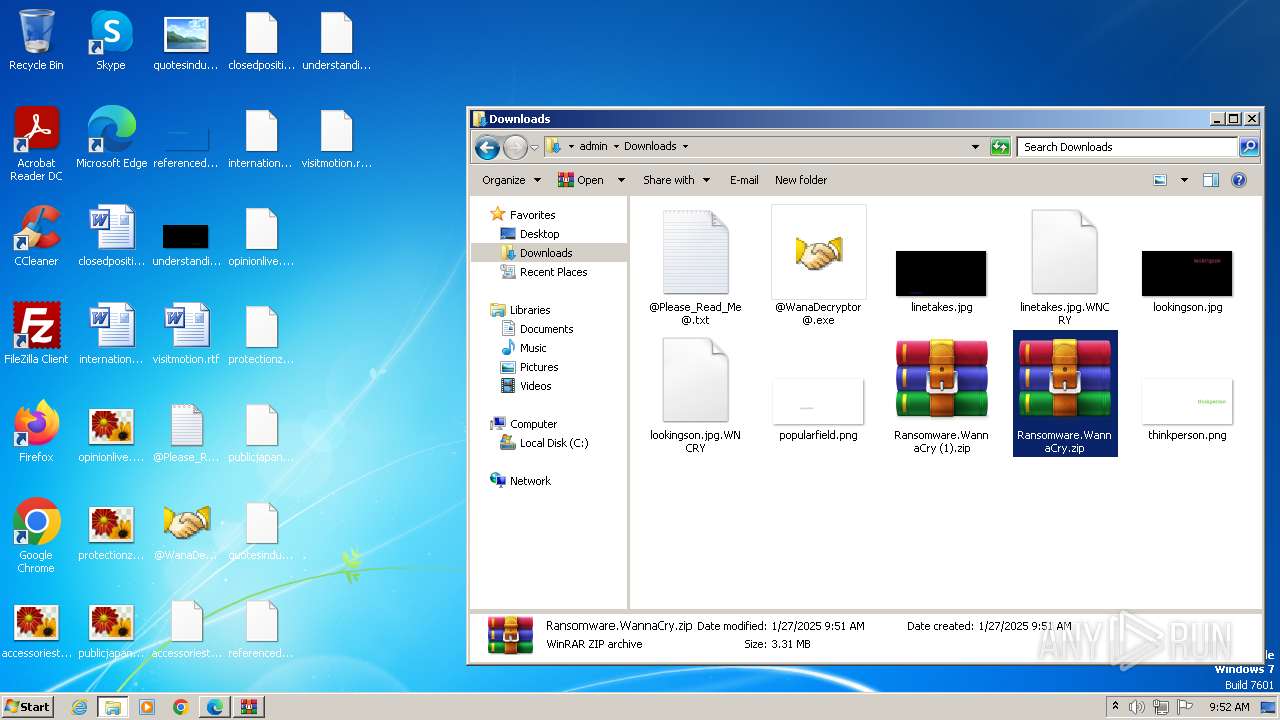The width and height of the screenshot is (1280, 720).
Task: Click the Open toolbar button
Action: pyautogui.click(x=581, y=180)
